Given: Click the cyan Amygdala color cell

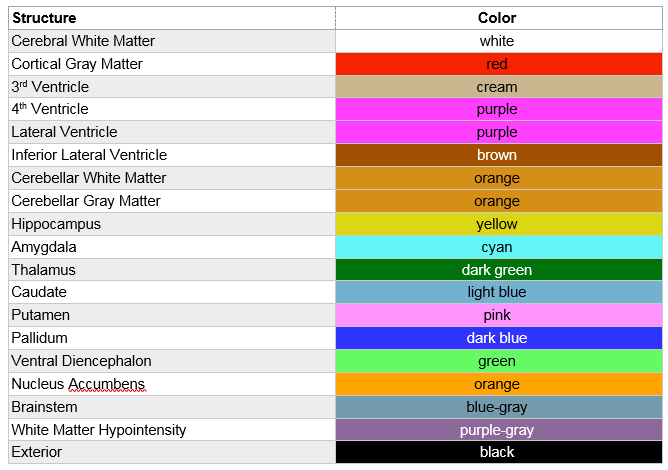Looking at the screenshot, I should pos(498,247).
